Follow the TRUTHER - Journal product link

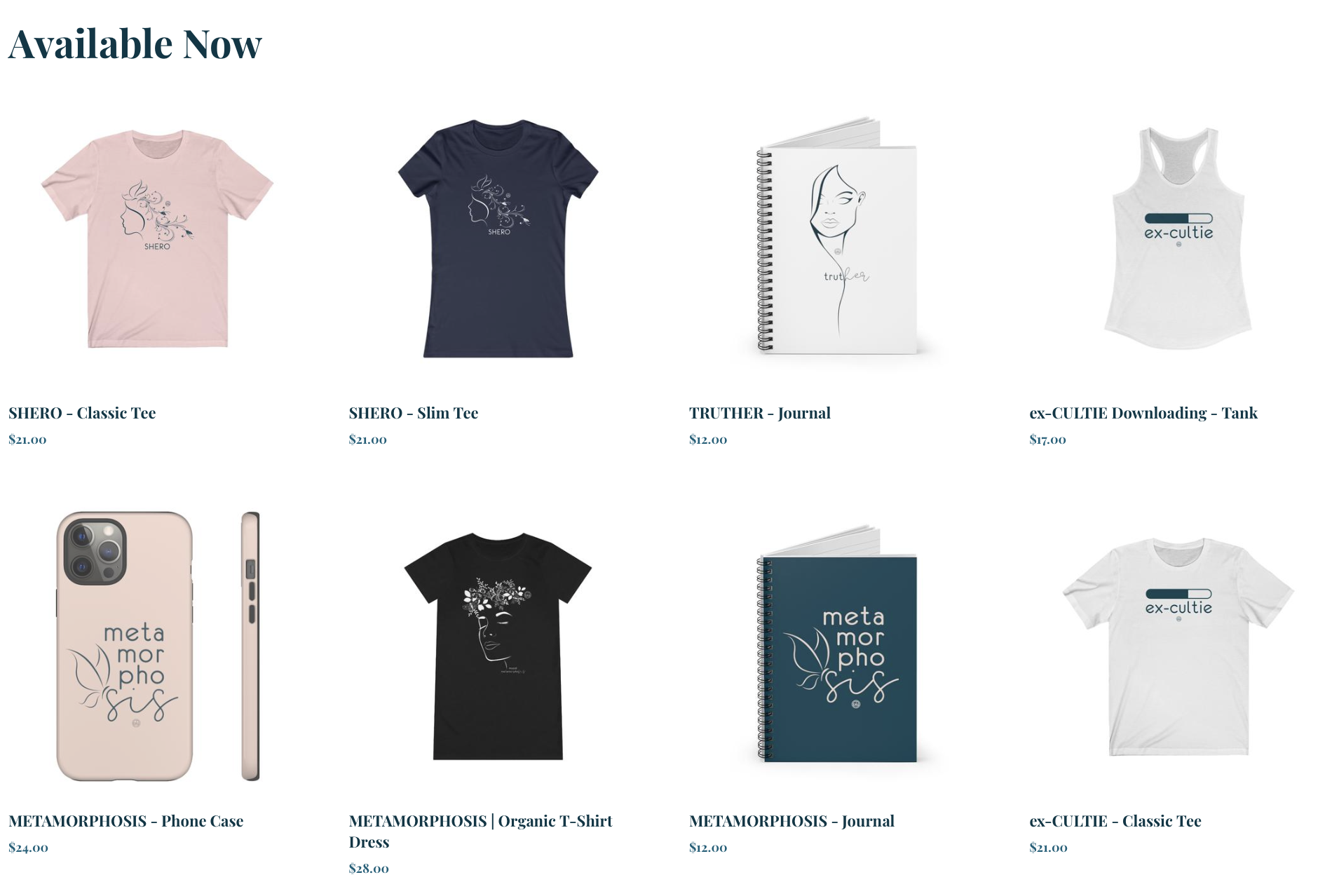(760, 413)
